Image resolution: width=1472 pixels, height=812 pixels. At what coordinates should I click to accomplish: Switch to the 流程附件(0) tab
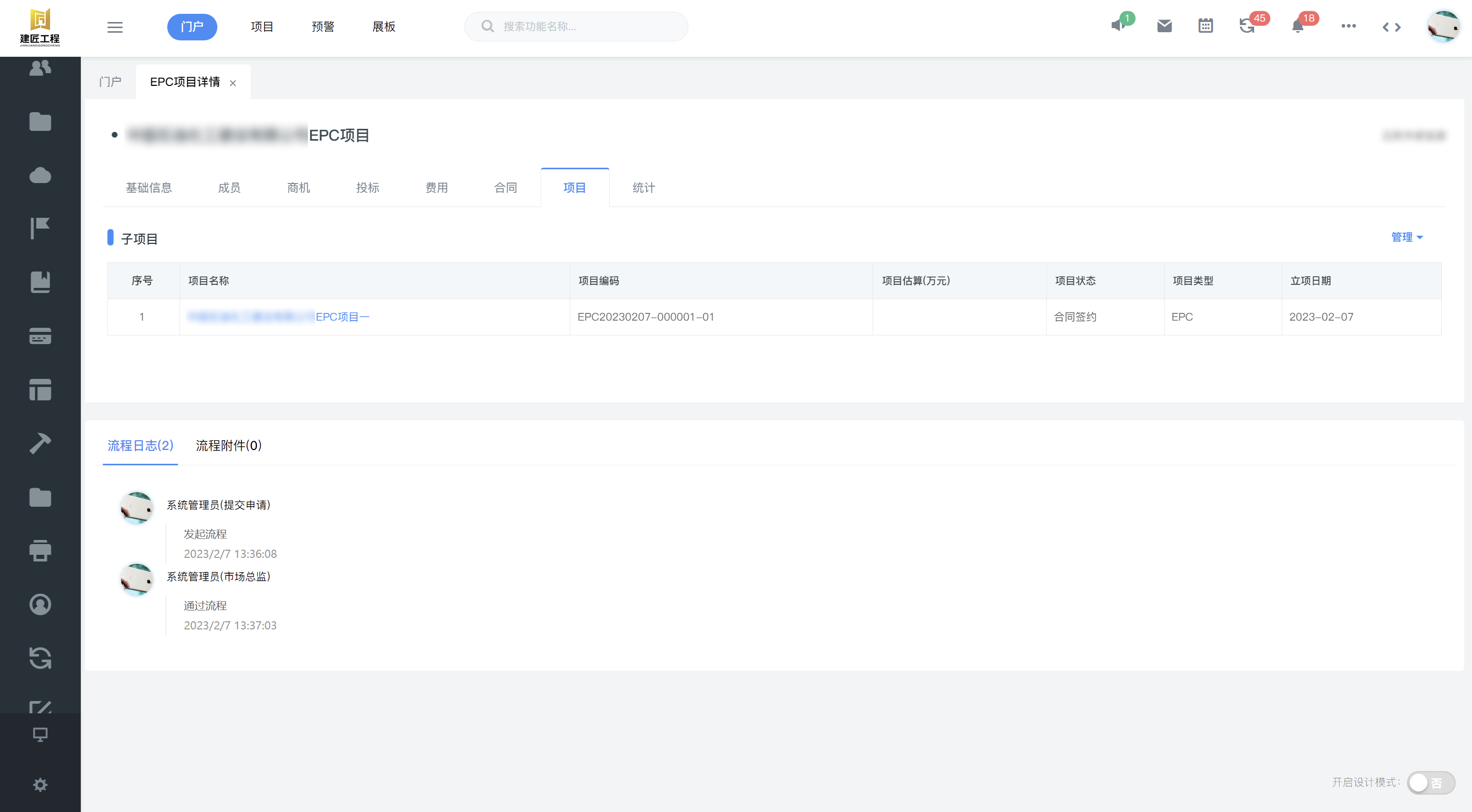coord(229,446)
